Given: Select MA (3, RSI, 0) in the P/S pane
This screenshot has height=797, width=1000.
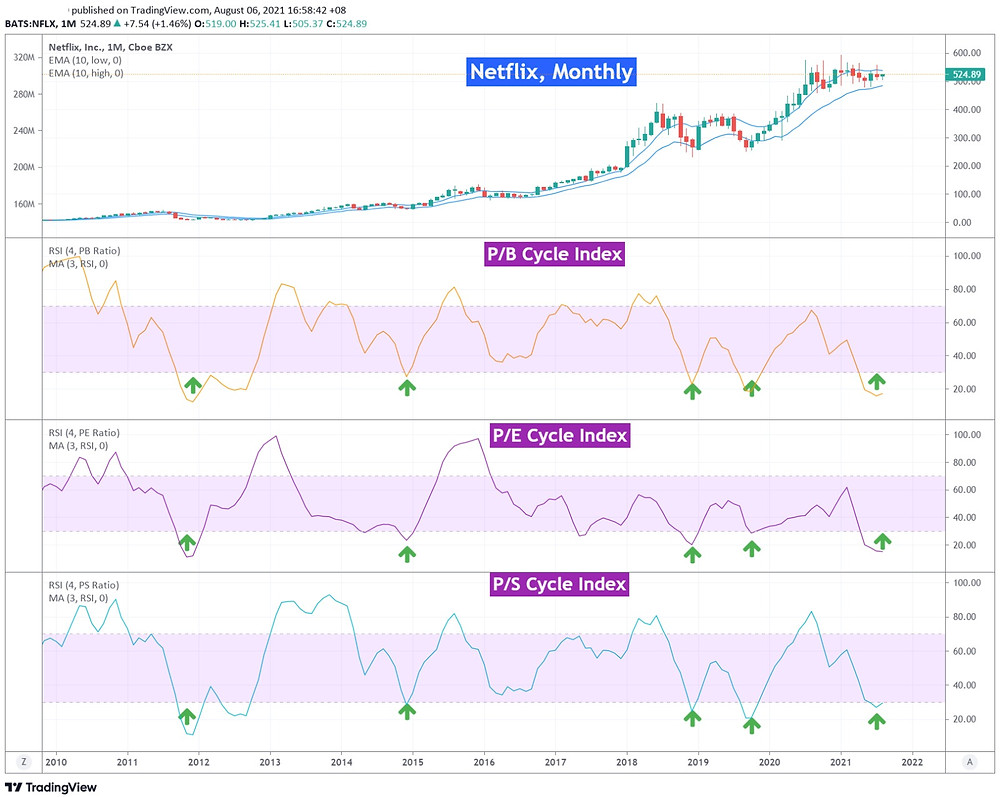Looking at the screenshot, I should pos(78,598).
